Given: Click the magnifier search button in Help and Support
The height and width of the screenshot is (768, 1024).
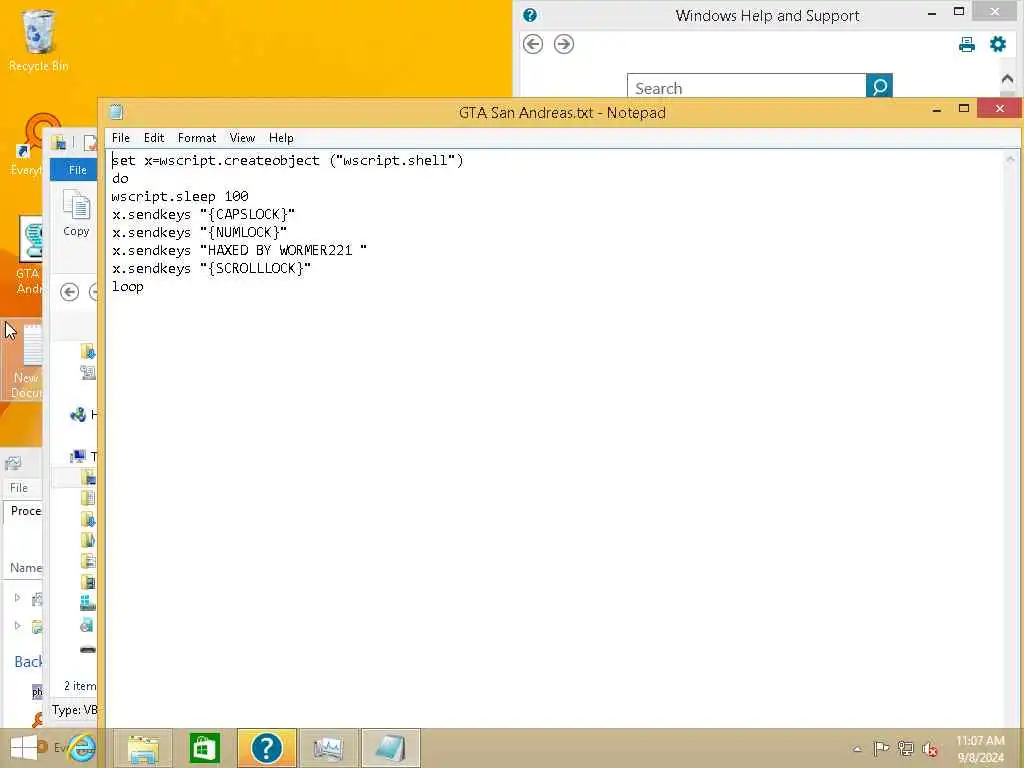Looking at the screenshot, I should (879, 86).
